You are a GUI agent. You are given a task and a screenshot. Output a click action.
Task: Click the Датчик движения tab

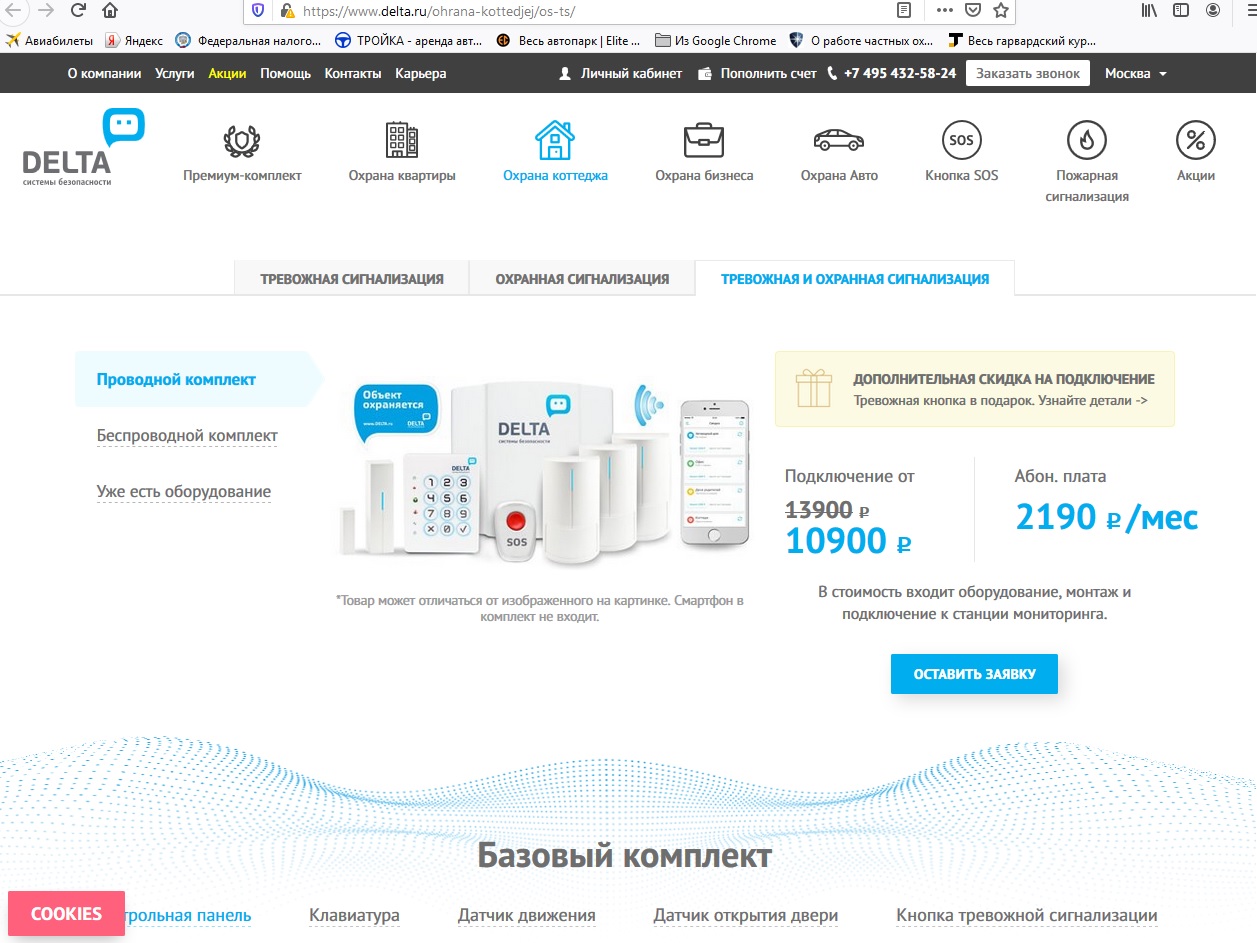click(x=527, y=915)
